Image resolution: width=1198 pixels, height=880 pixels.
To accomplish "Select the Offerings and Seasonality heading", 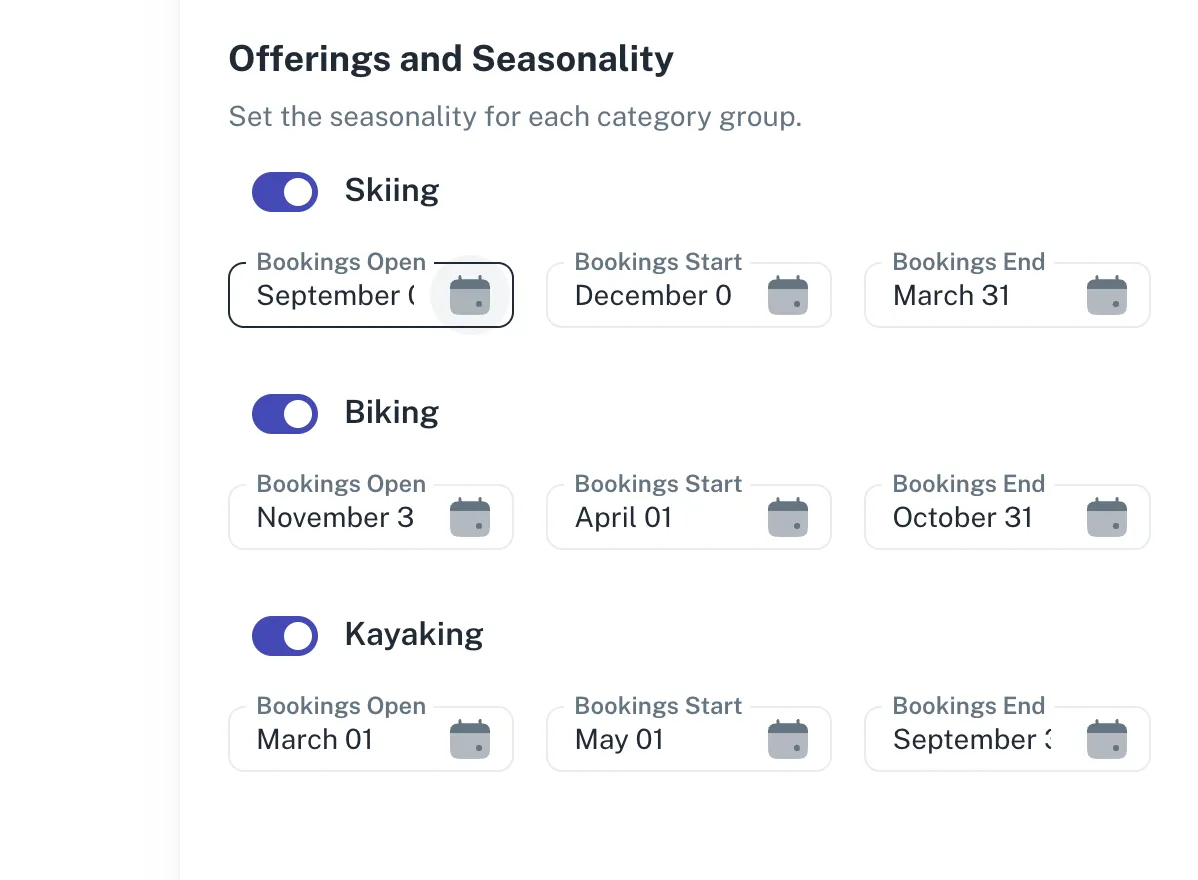I will point(450,58).
